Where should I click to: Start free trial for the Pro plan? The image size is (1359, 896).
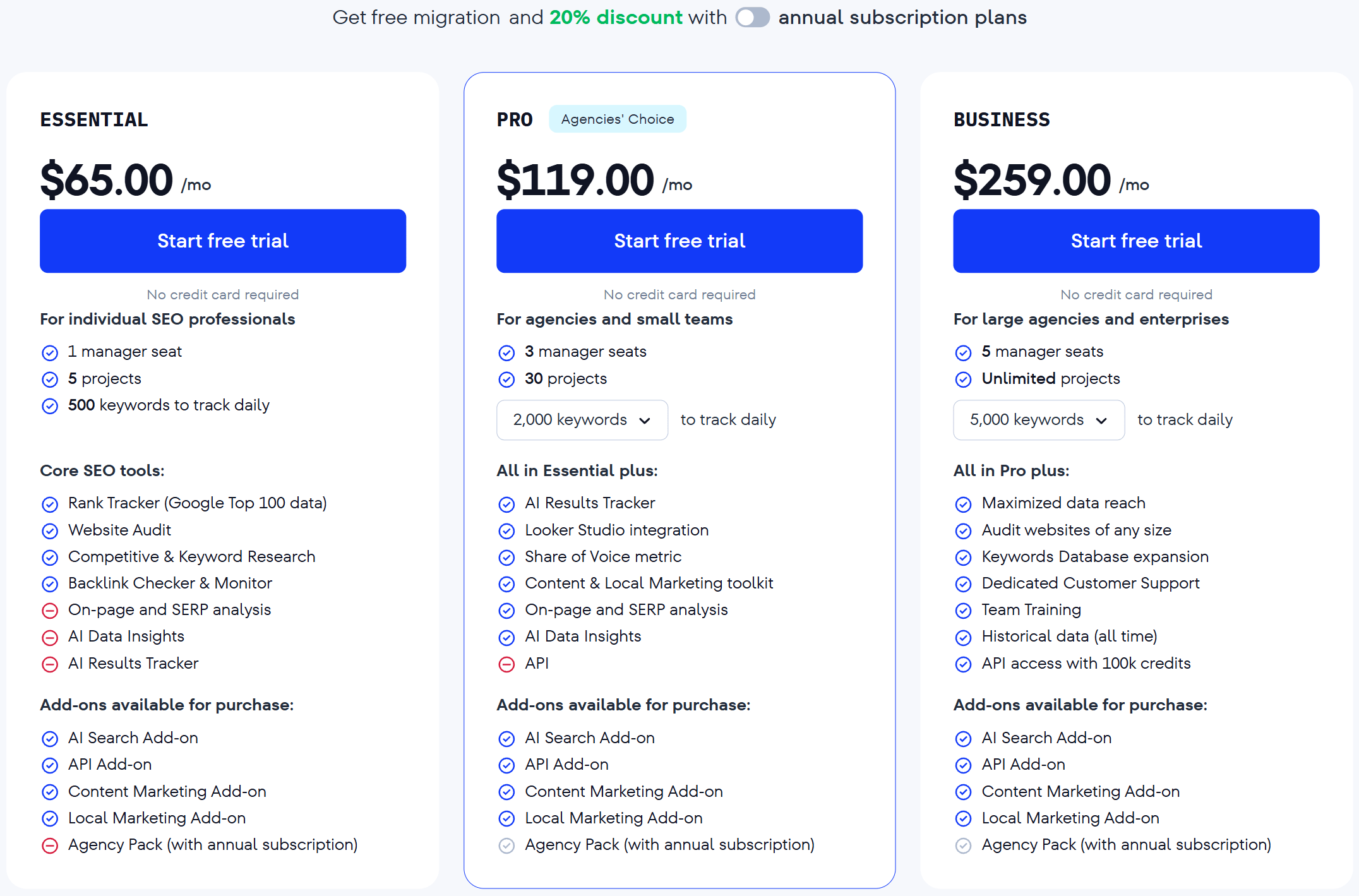click(679, 241)
